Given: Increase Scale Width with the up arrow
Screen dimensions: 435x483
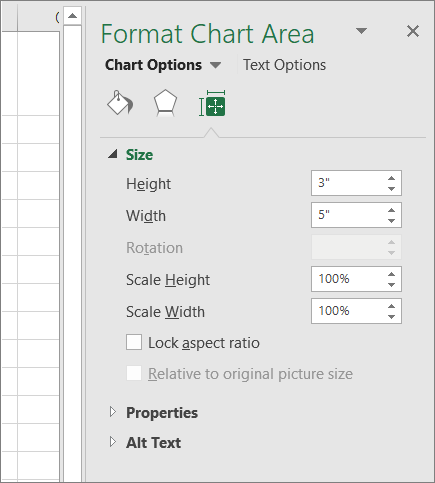Looking at the screenshot, I should [x=391, y=306].
